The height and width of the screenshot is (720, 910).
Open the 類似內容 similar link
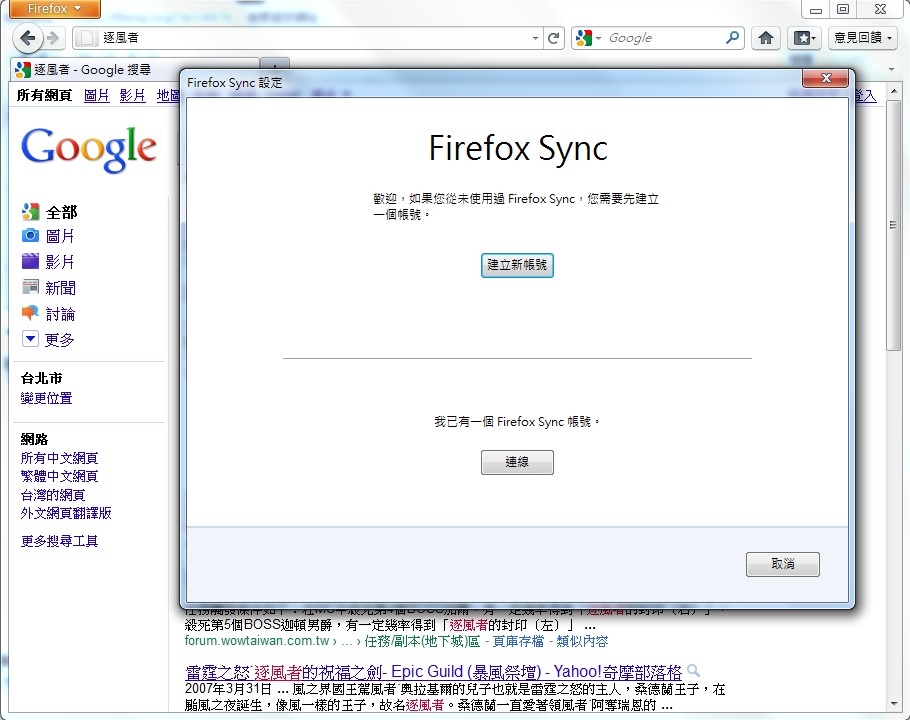(x=582, y=641)
